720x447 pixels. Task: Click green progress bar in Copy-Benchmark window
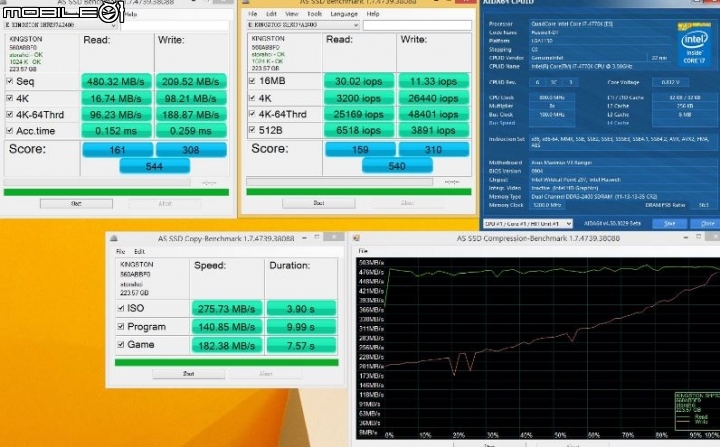(226, 362)
